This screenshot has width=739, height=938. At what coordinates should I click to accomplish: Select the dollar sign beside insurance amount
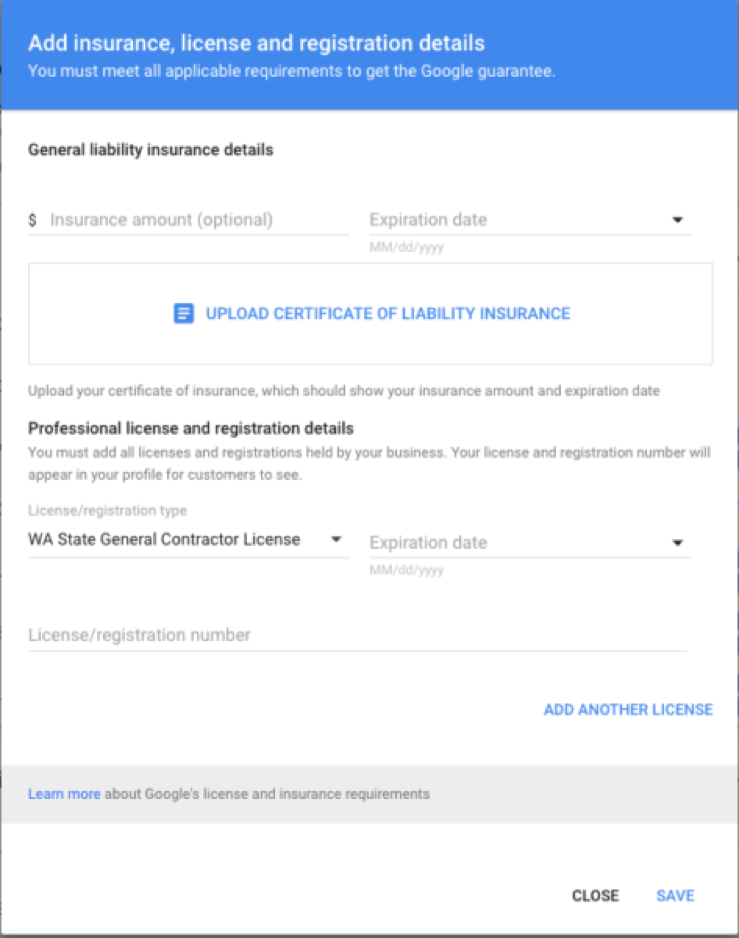pyautogui.click(x=32, y=219)
